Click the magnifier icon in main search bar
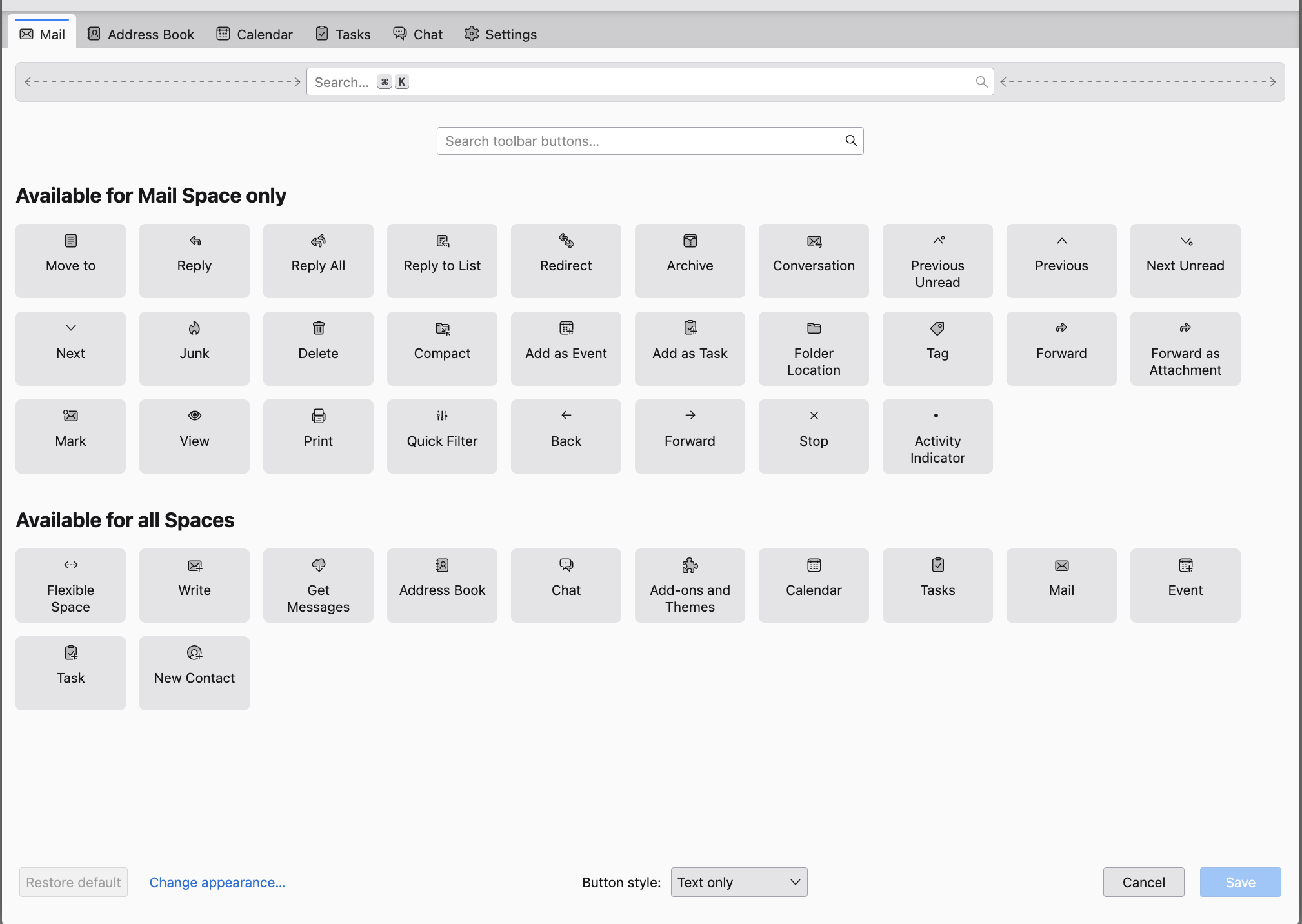Screen dimensions: 1302x924 tap(981, 82)
